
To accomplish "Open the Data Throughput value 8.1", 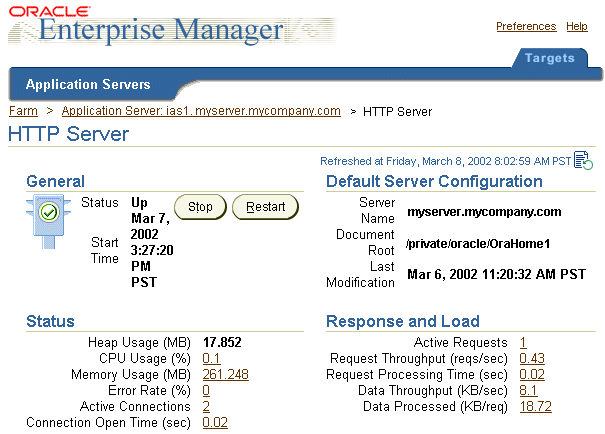I will click(x=528, y=390).
